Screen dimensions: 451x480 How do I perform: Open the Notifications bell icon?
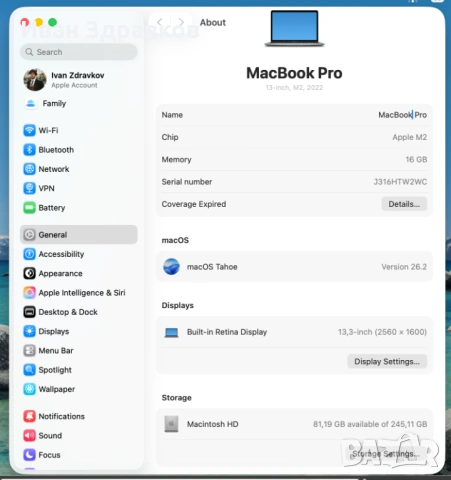(29, 416)
